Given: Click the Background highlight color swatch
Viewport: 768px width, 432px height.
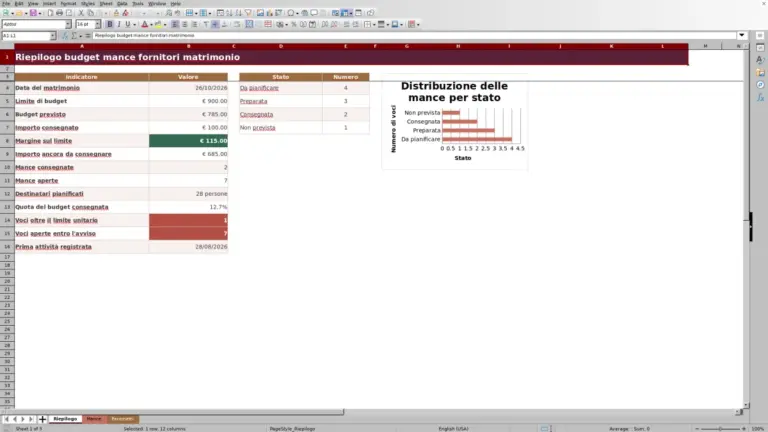Looking at the screenshot, I should 158,24.
